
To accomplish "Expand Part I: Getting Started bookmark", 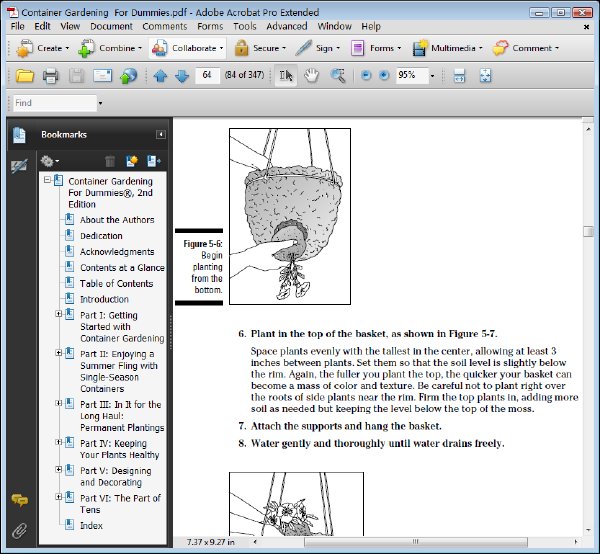I will click(59, 314).
